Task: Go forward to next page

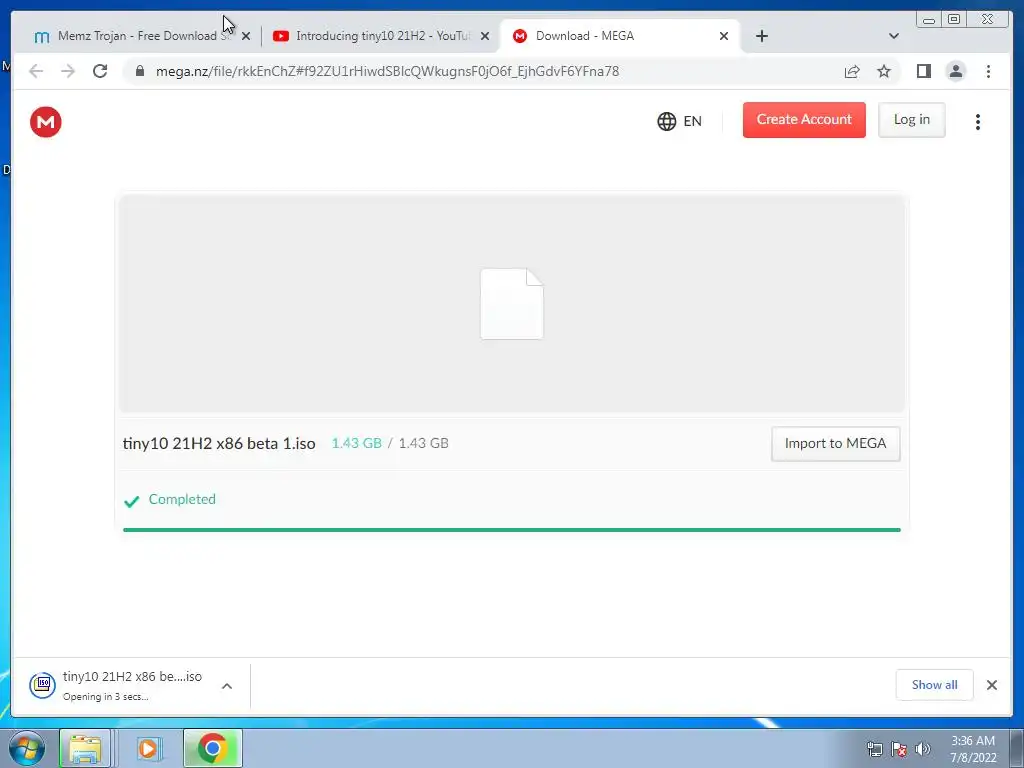Action: point(68,71)
